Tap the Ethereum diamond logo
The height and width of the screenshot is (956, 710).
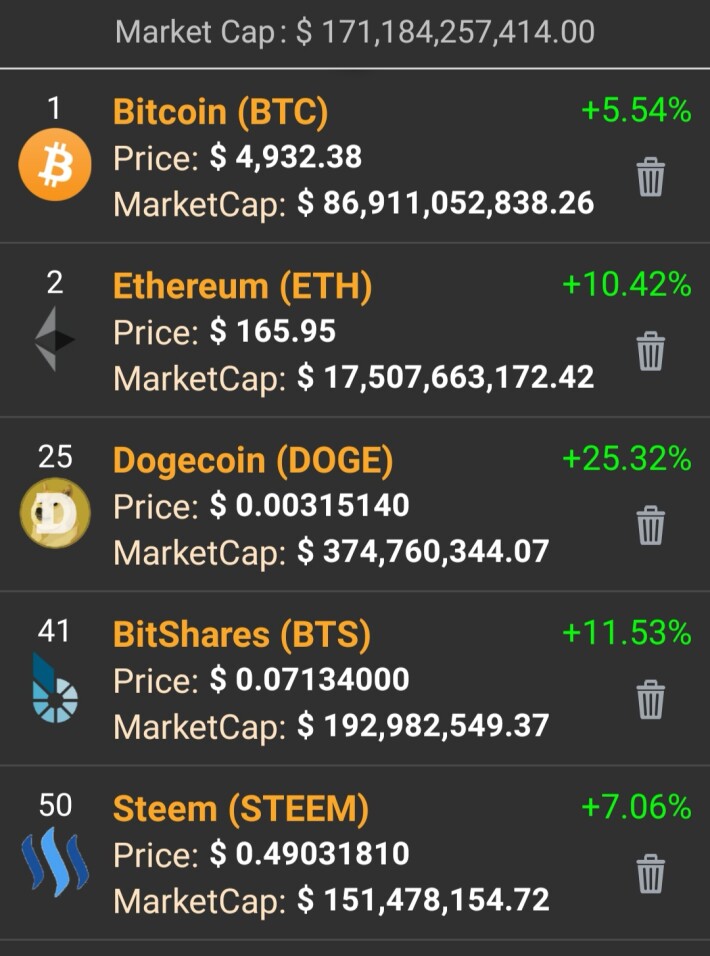pos(55,339)
